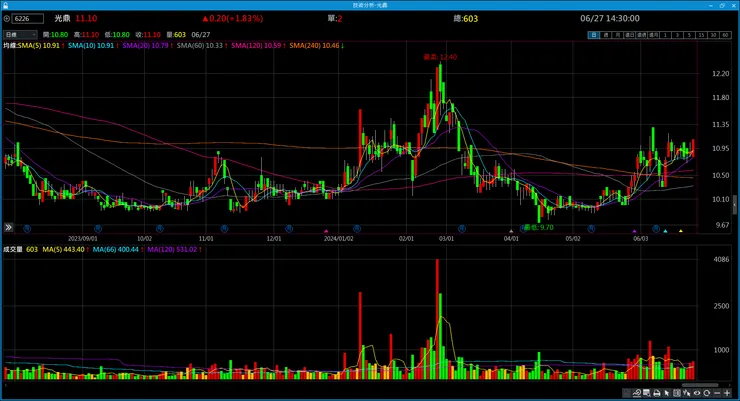Switch to the 60 minute chart
This screenshot has width=740, height=401.
point(725,35)
